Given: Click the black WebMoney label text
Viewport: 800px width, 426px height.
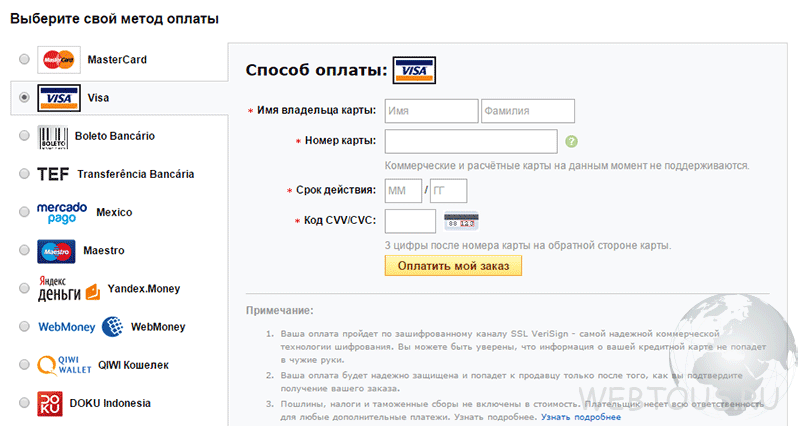Looking at the screenshot, I should 158,327.
